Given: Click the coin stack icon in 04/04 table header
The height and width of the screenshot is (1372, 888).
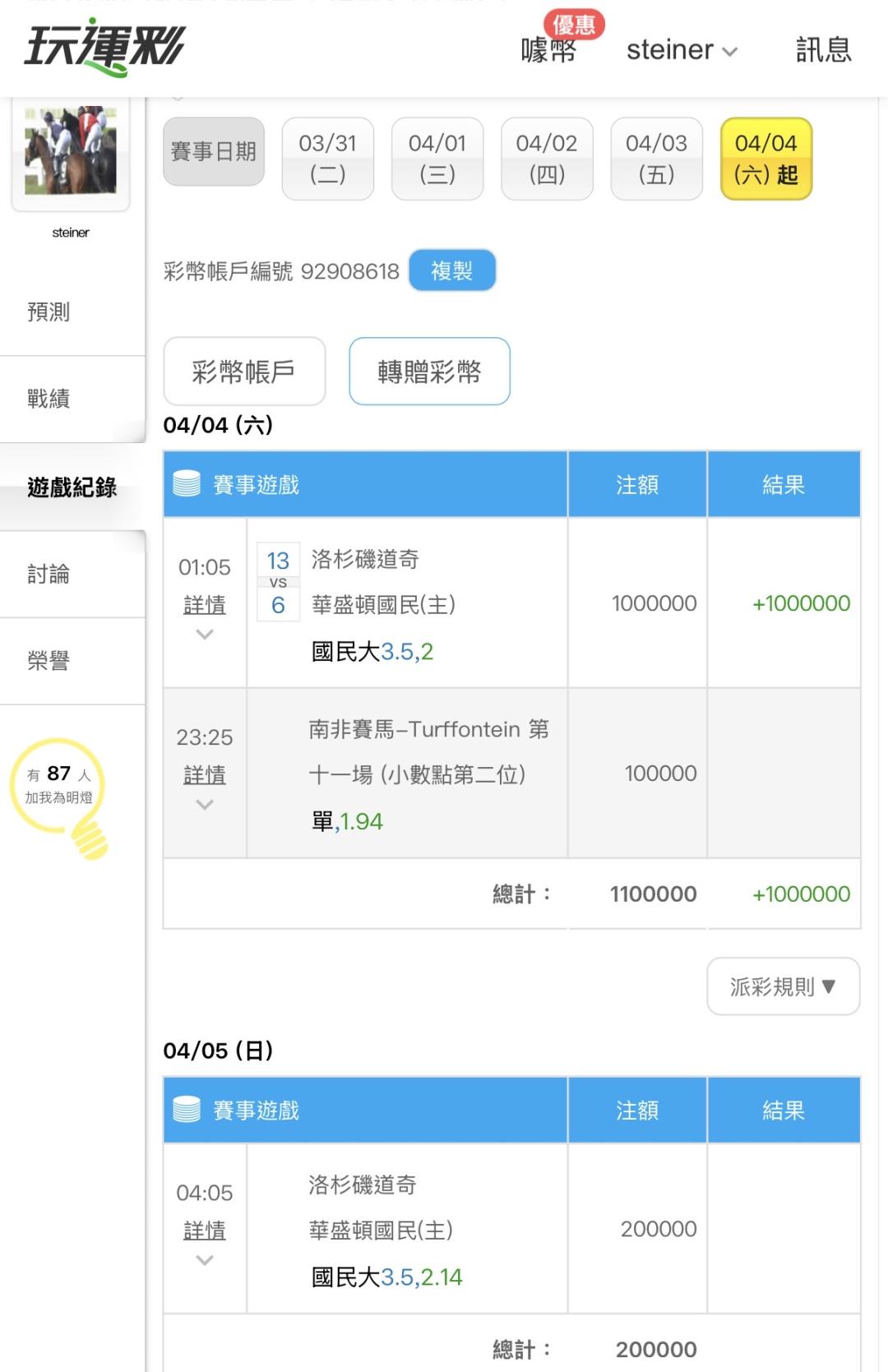Looking at the screenshot, I should [x=187, y=484].
